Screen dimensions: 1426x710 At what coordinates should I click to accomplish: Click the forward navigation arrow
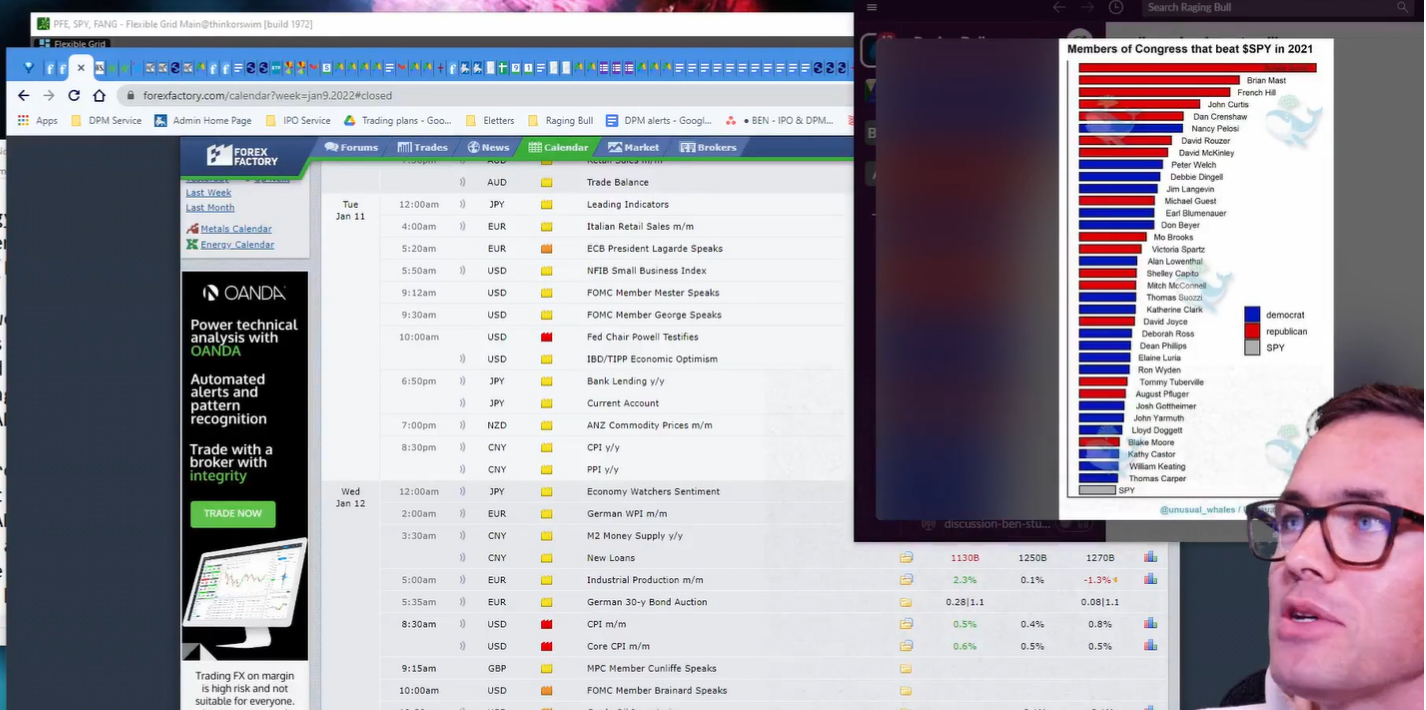click(49, 95)
